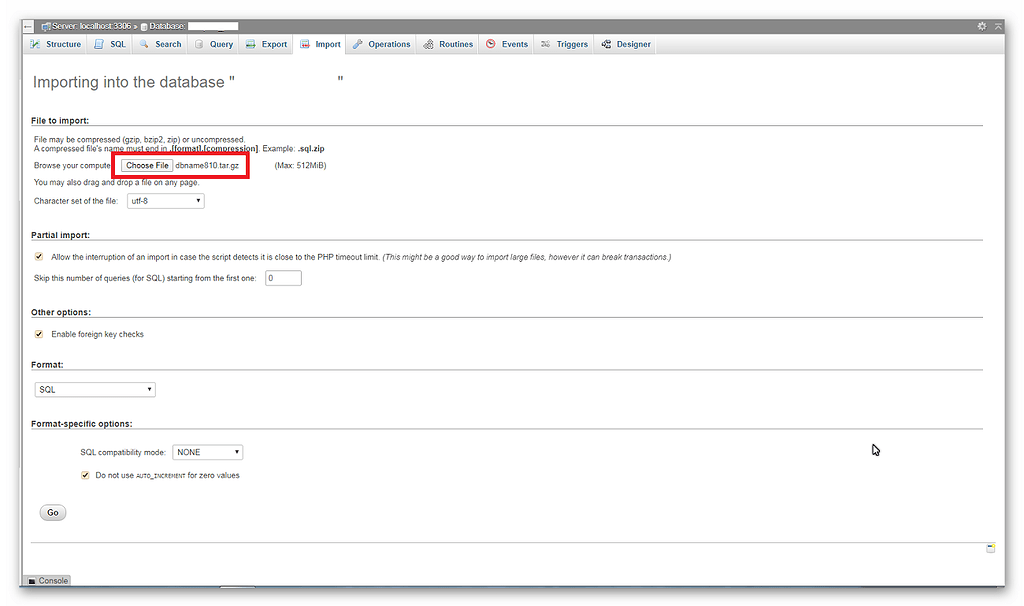Open the Console panel
The height and width of the screenshot is (606, 1024).
point(46,580)
